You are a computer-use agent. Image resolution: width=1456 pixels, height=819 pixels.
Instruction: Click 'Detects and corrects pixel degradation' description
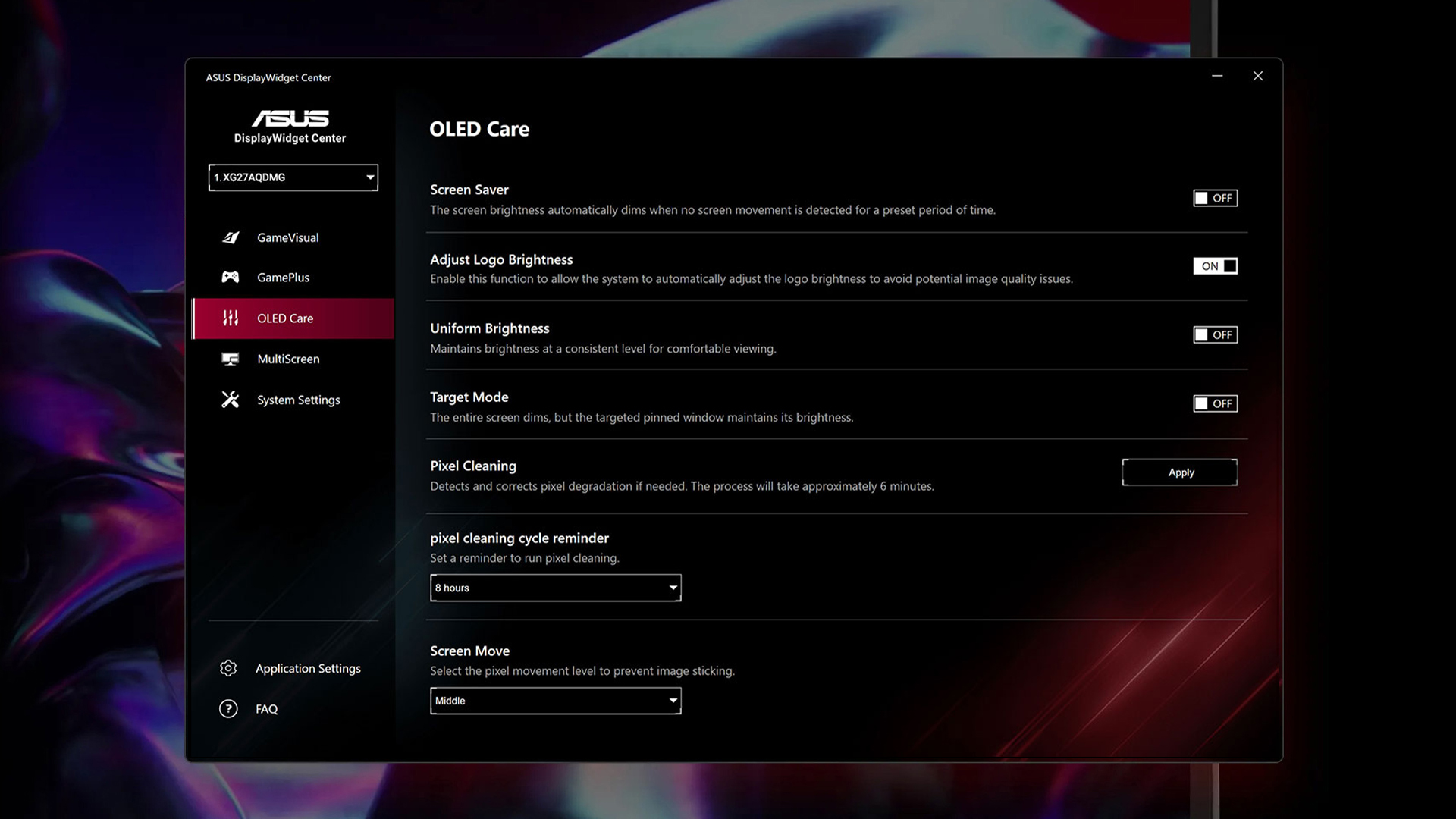pyautogui.click(x=682, y=486)
